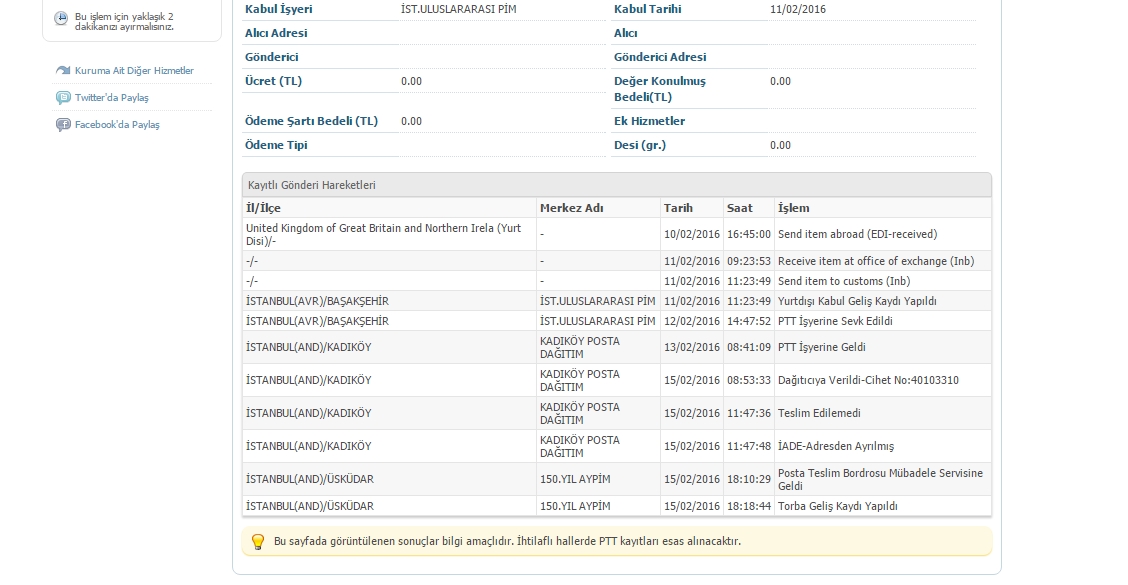Click the Desi (gr.) label

pos(640,145)
